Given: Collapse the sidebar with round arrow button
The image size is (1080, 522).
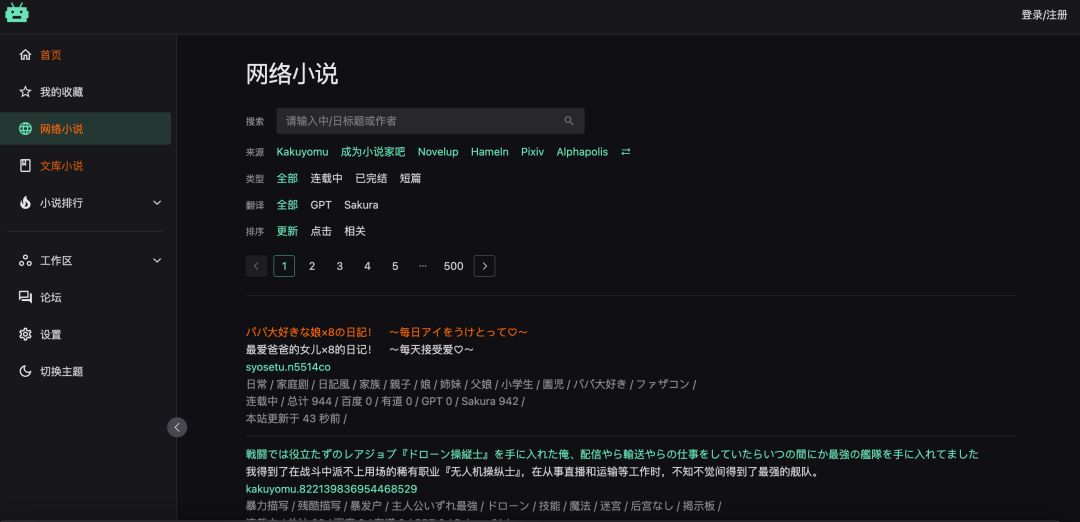Looking at the screenshot, I should pyautogui.click(x=177, y=428).
